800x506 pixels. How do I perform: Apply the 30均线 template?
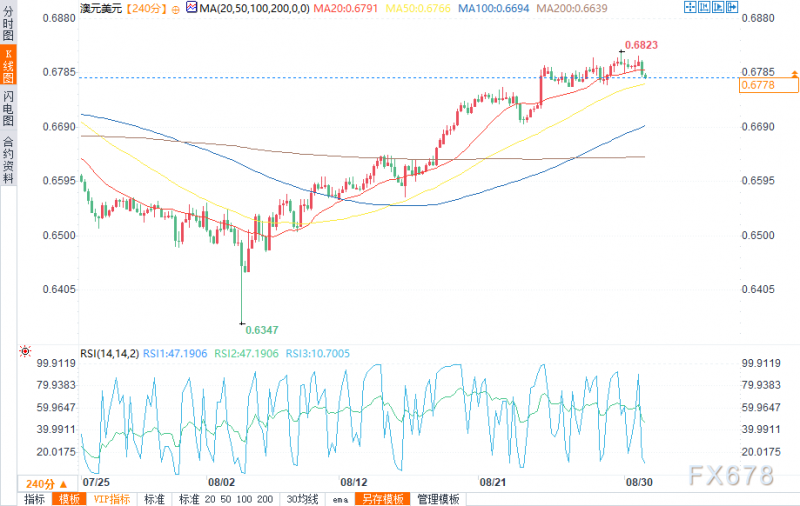point(303,499)
